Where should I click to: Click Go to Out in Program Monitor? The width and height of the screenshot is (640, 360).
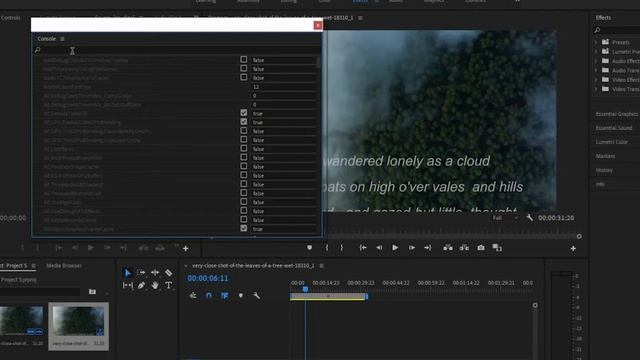pyautogui.click(x=427, y=248)
